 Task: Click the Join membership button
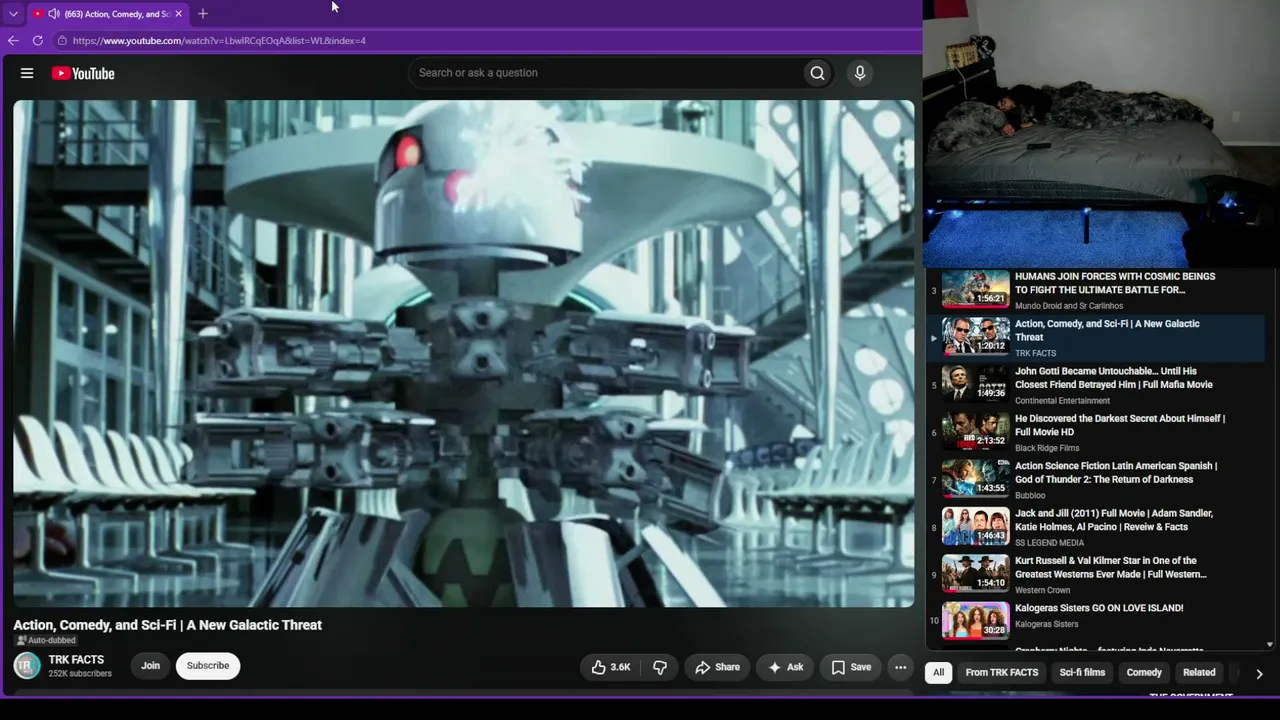click(x=150, y=666)
